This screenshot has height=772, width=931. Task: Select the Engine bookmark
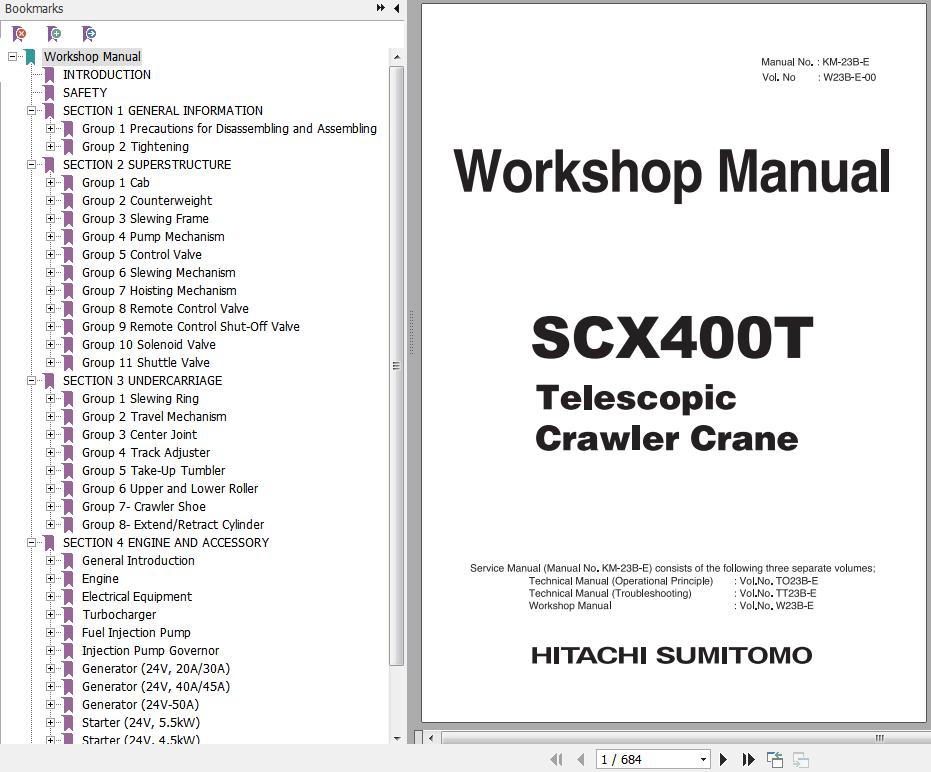100,579
